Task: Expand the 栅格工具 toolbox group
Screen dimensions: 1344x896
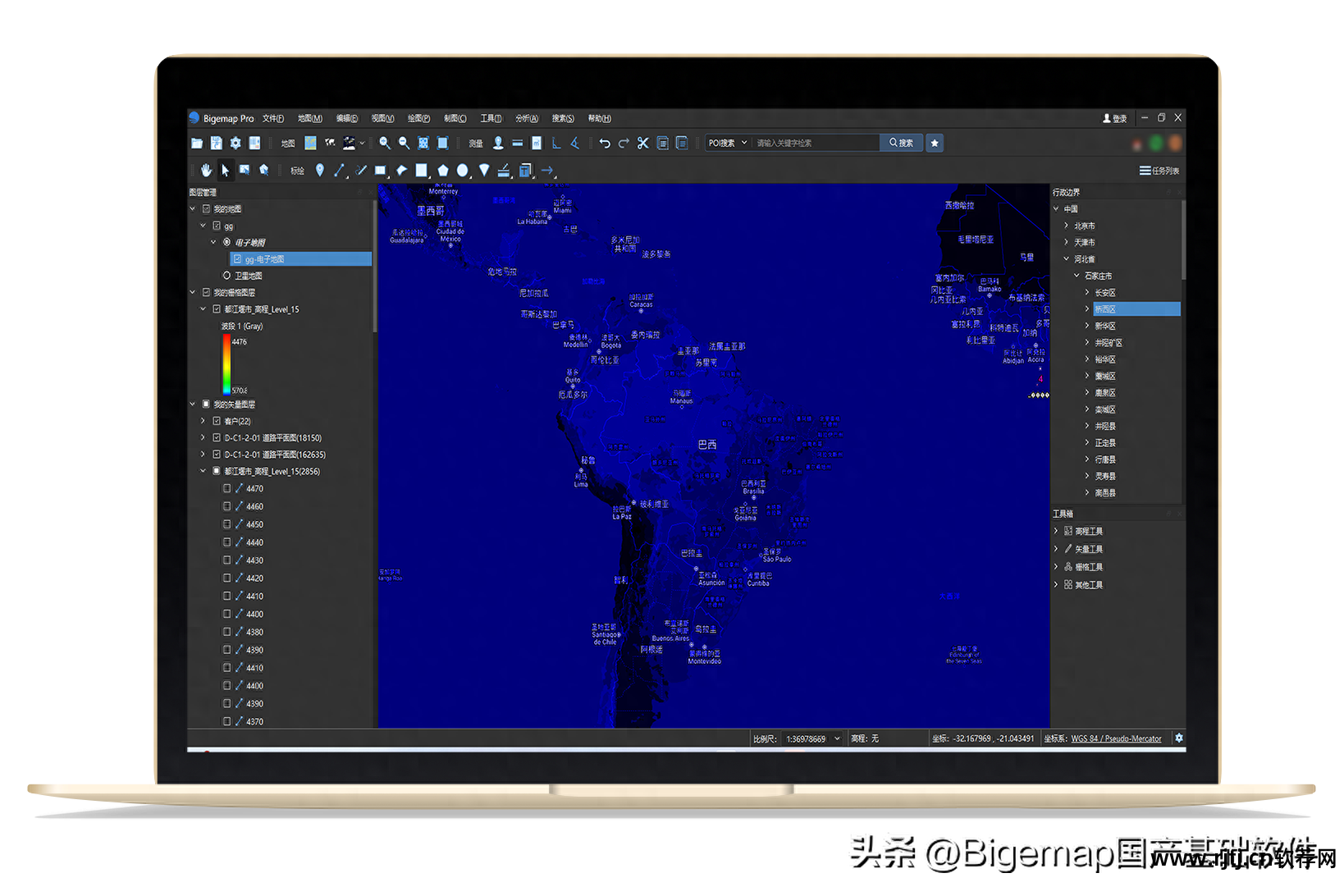Action: click(1056, 567)
